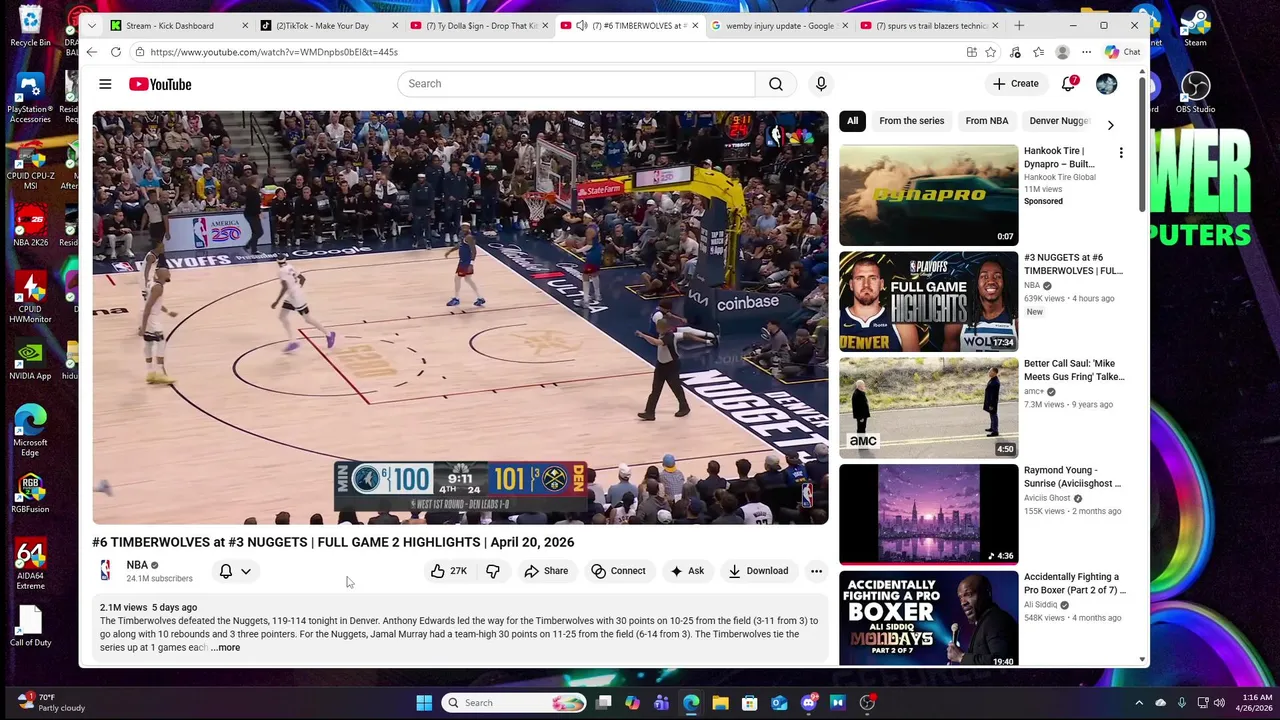Image resolution: width=1280 pixels, height=720 pixels.
Task: Open the Better Call Saul video thumbnail
Action: click(x=928, y=408)
